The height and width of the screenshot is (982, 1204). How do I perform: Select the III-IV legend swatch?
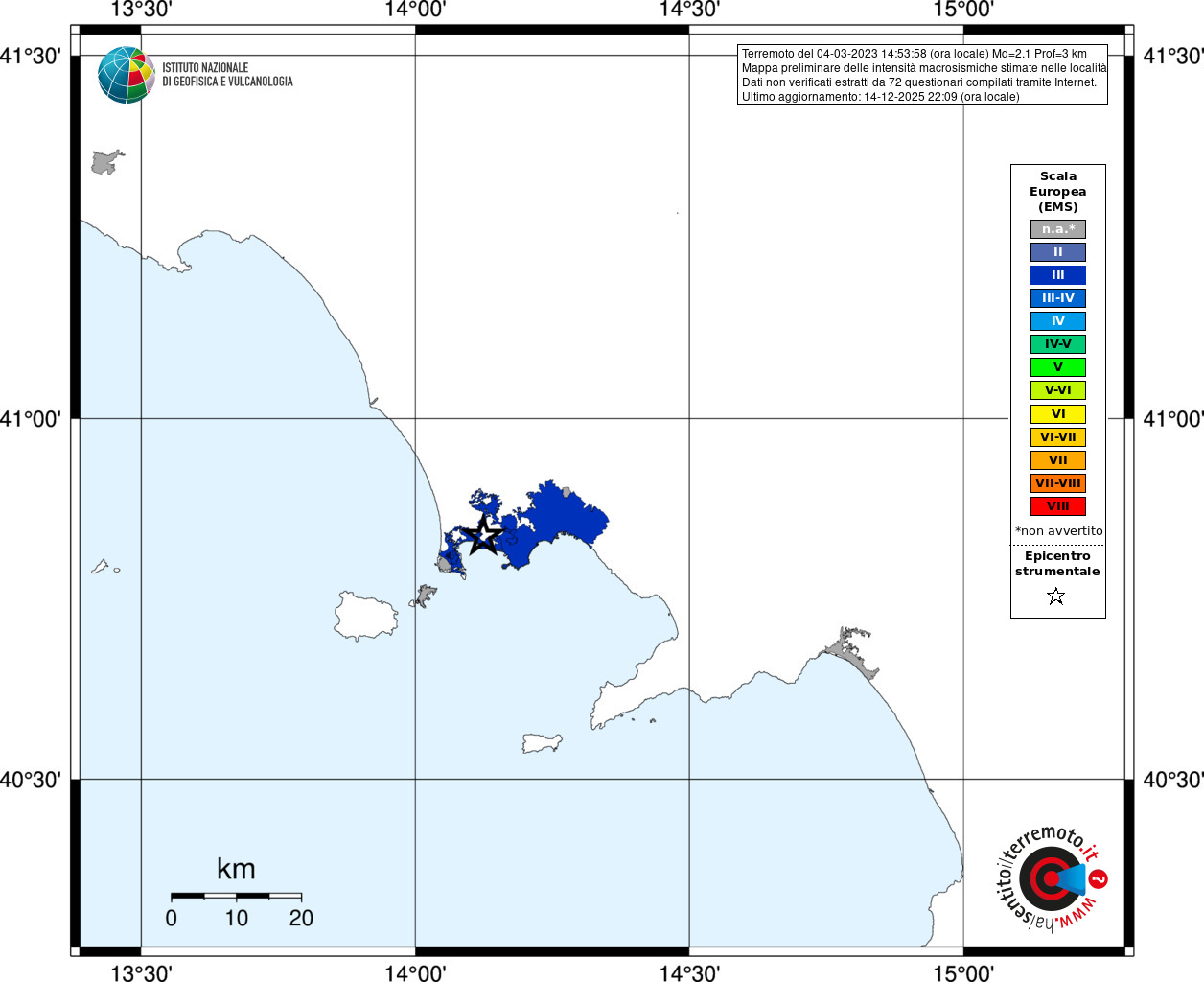(x=1058, y=298)
